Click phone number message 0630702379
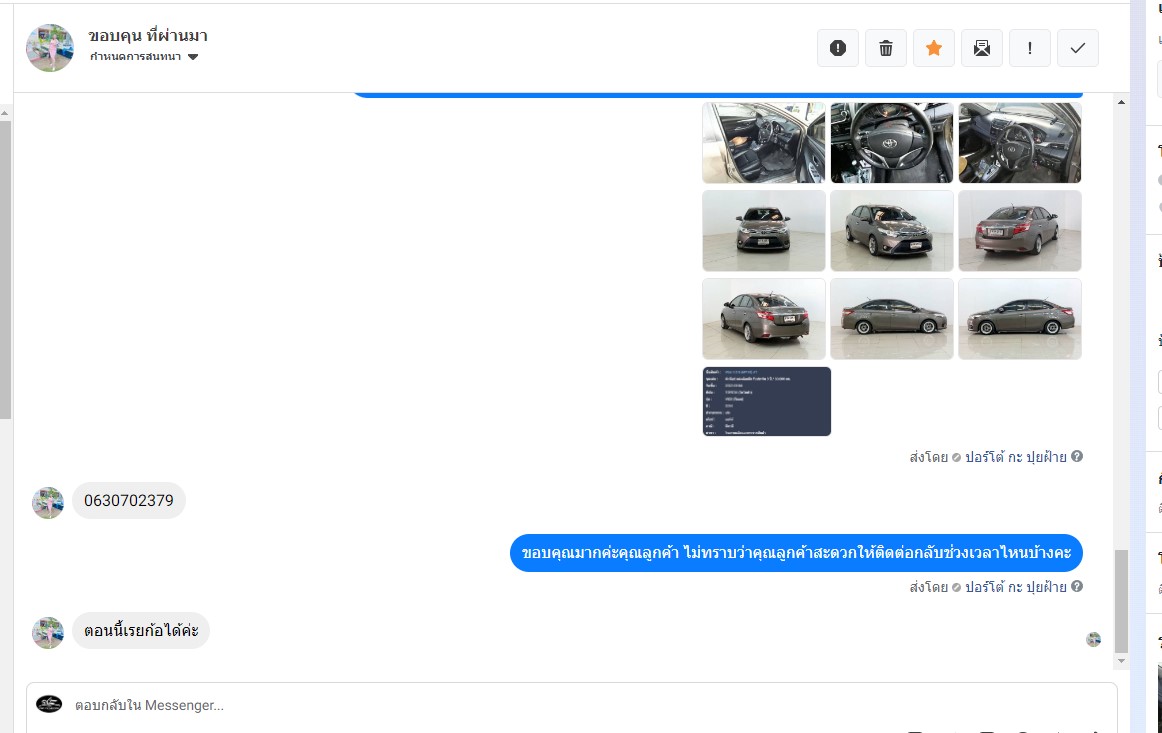Screen dimensions: 1162x733 (129, 501)
